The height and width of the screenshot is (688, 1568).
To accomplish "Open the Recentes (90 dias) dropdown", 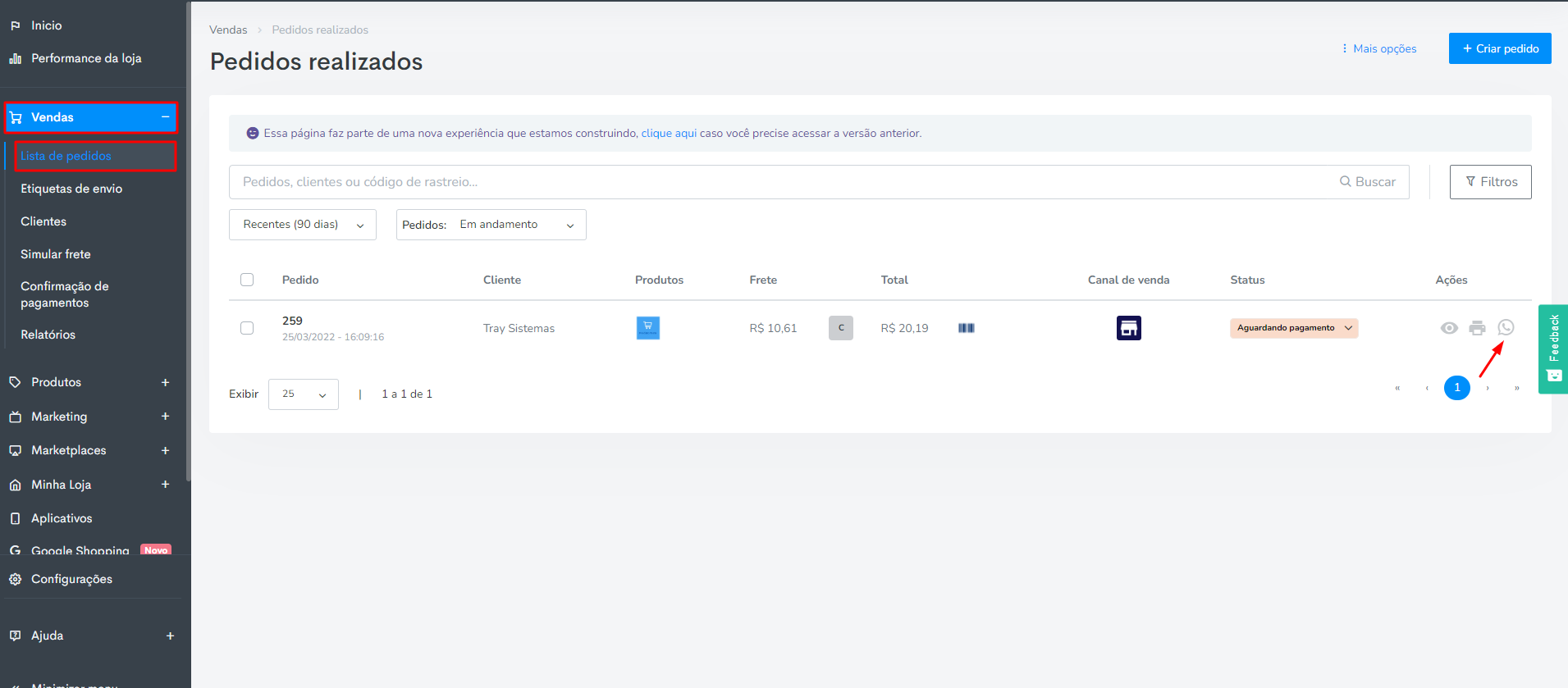I will 303,225.
